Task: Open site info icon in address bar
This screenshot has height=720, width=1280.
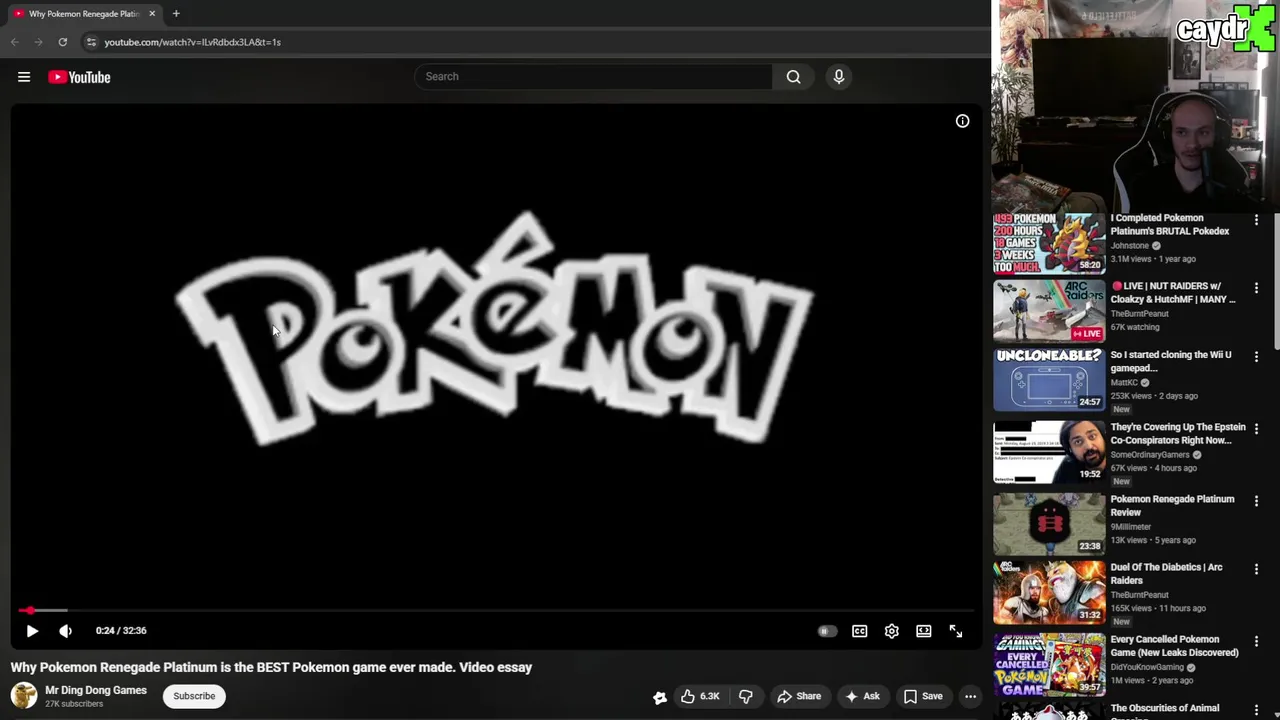Action: point(91,42)
